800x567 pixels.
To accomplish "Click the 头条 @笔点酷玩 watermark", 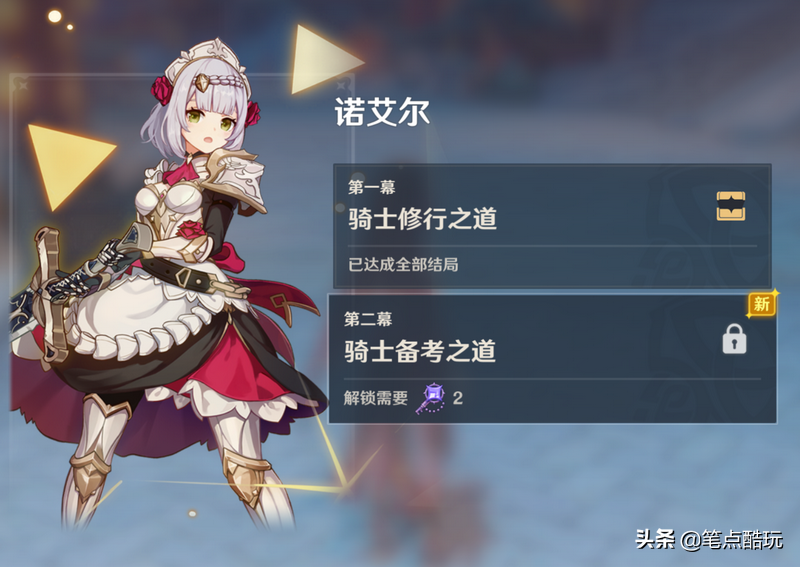I will [709, 539].
